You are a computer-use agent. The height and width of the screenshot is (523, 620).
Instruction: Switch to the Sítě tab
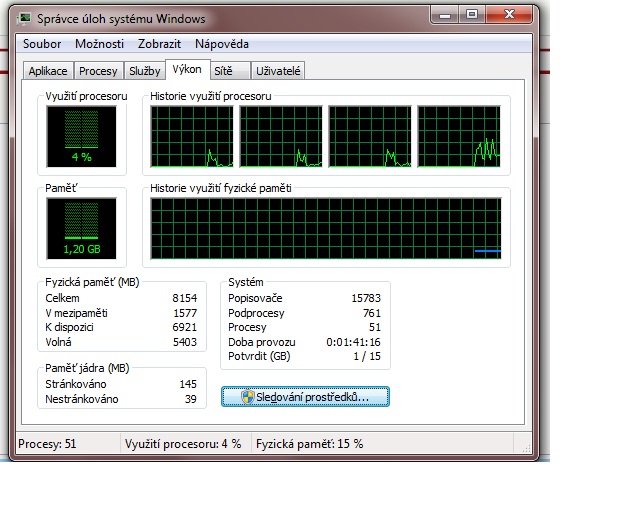coord(231,71)
